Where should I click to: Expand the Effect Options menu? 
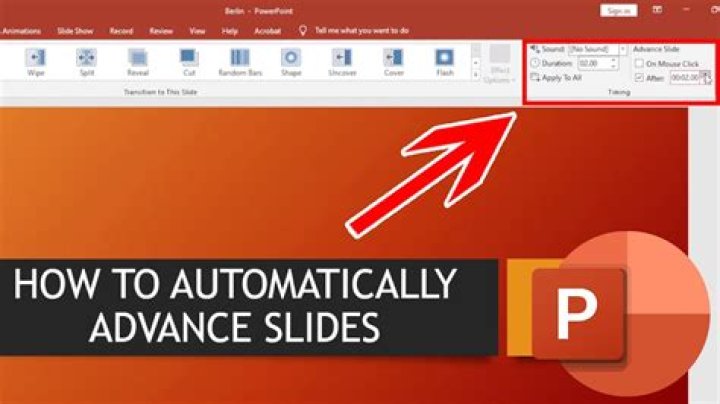[x=497, y=64]
